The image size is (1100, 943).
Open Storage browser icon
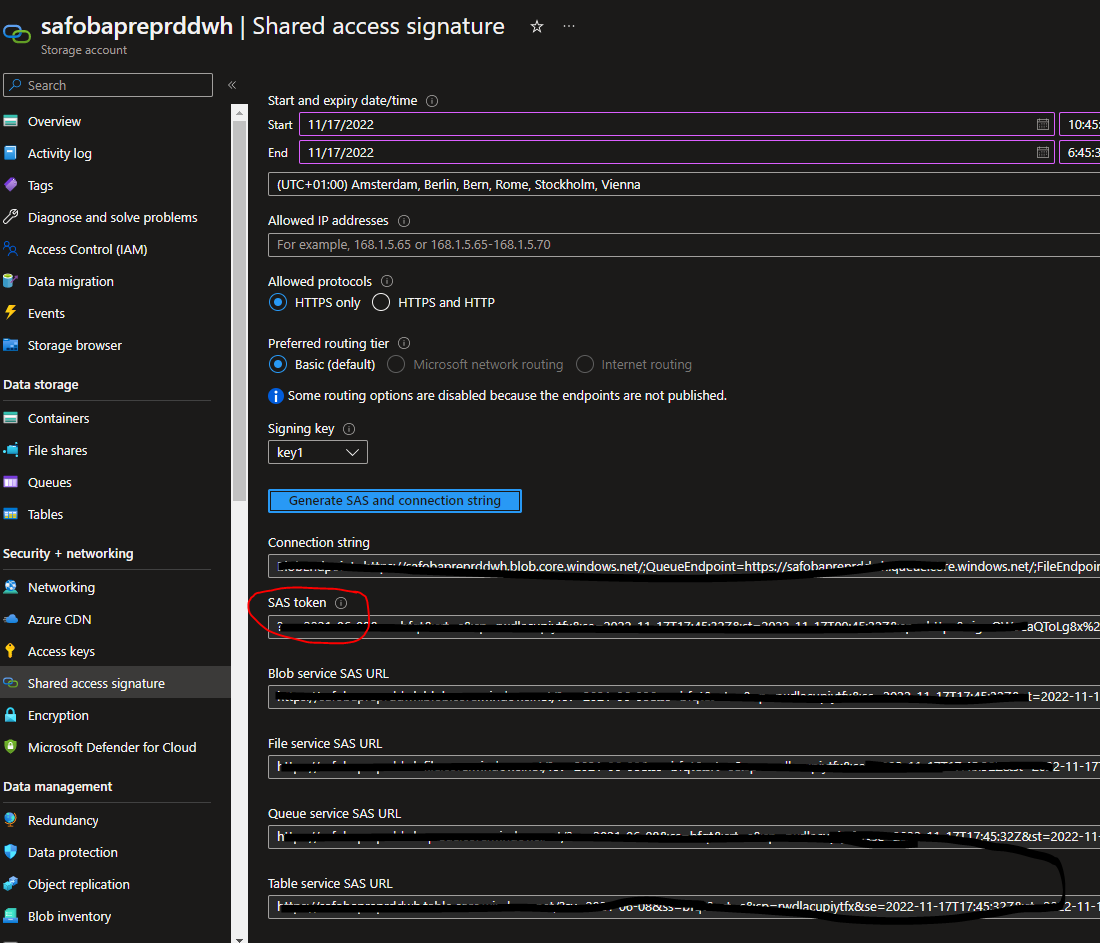tap(11, 345)
